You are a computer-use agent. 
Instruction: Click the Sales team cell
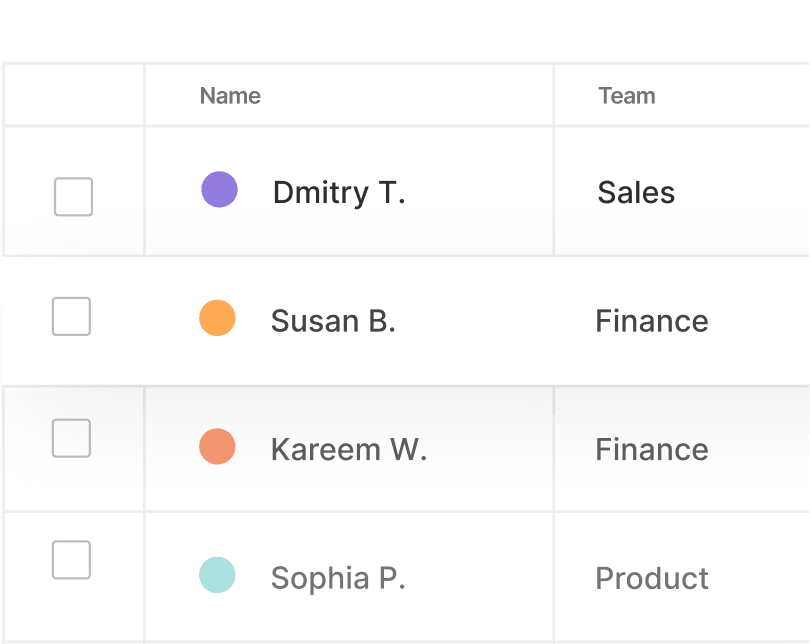click(636, 192)
